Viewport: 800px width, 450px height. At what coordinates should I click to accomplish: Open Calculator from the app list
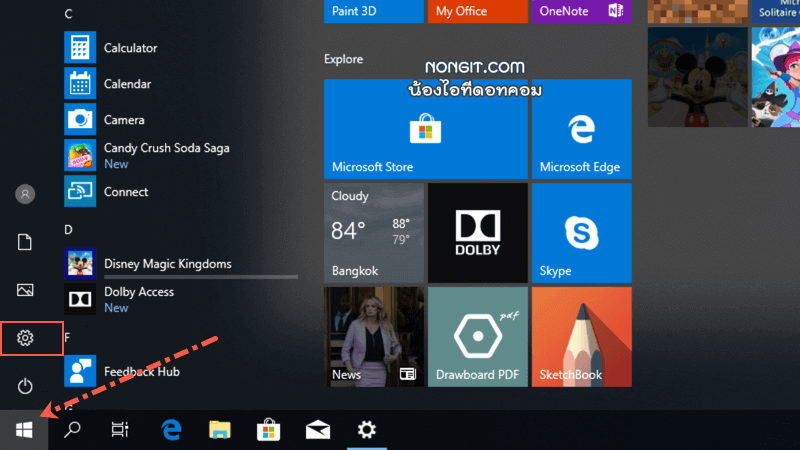[181, 47]
